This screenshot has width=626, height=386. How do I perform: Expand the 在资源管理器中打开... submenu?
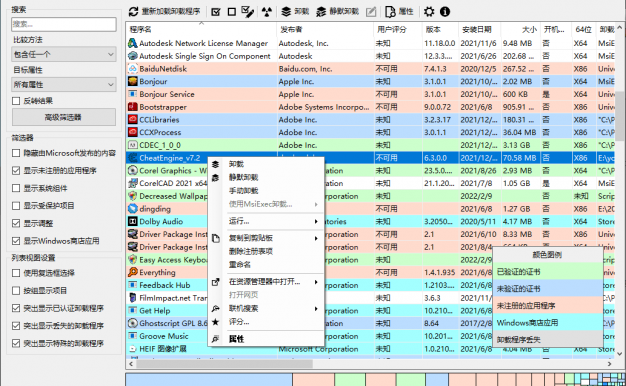(x=266, y=282)
